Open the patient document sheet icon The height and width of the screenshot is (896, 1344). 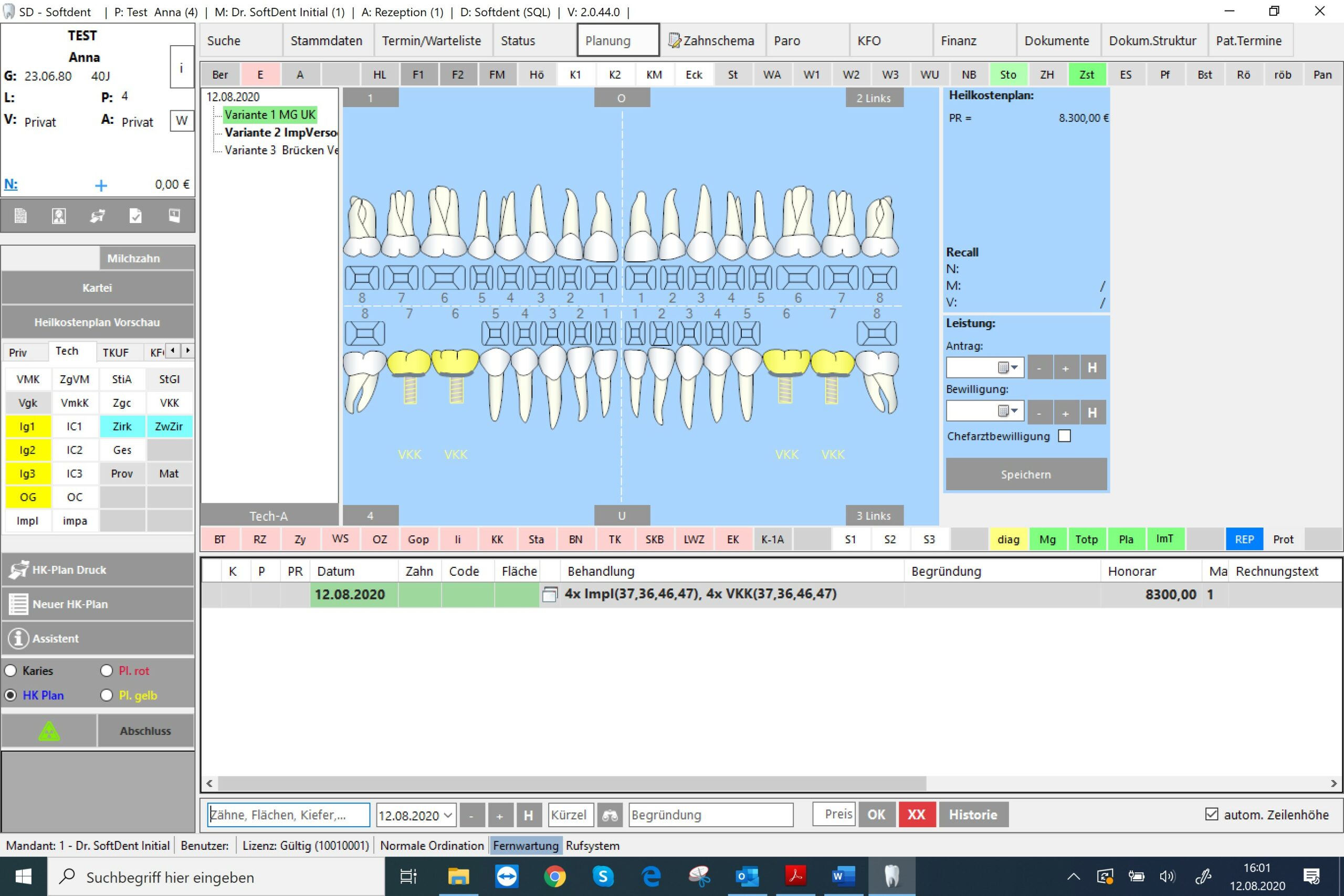pyautogui.click(x=20, y=215)
